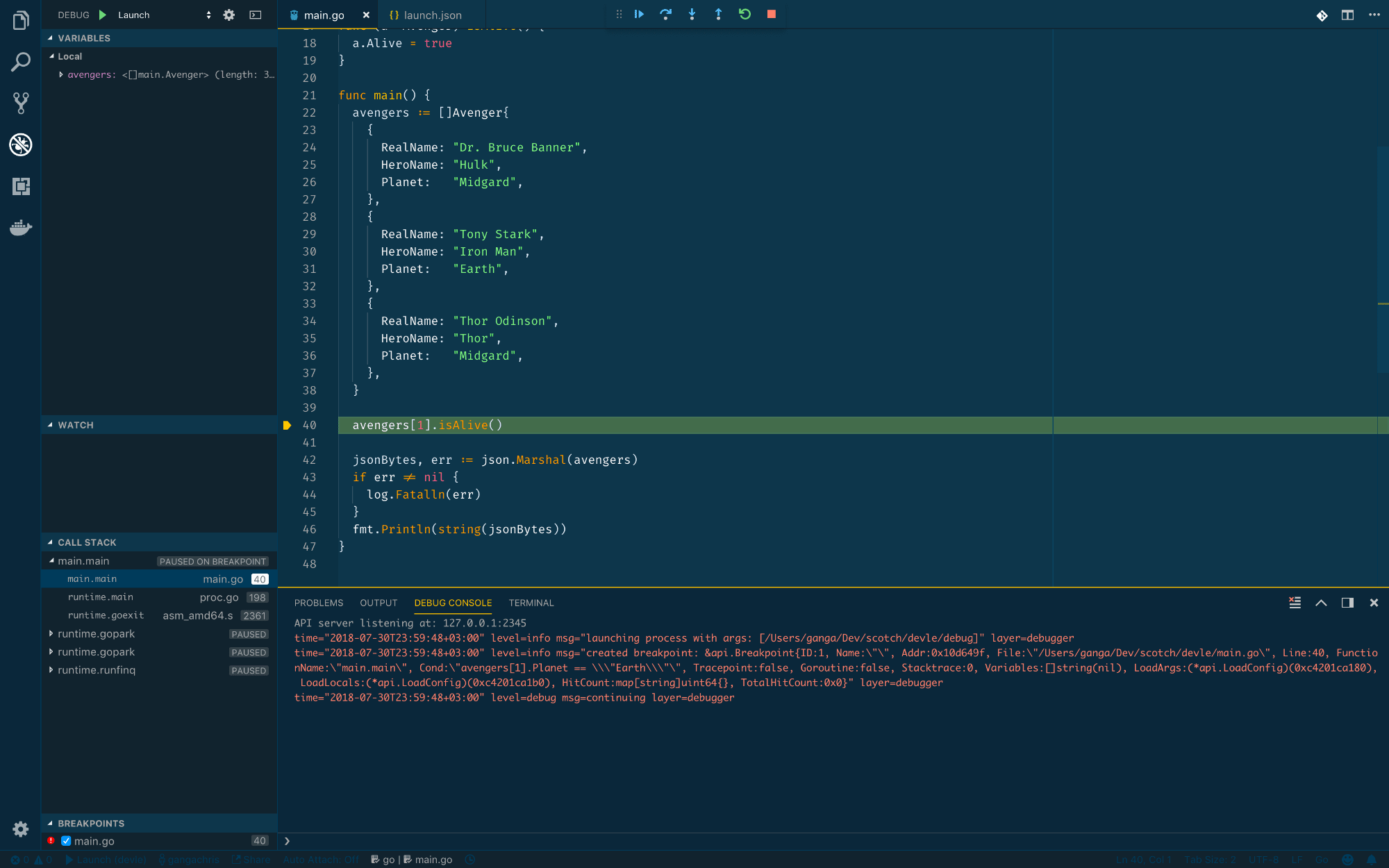
Task: Step into the function call
Action: 692,14
